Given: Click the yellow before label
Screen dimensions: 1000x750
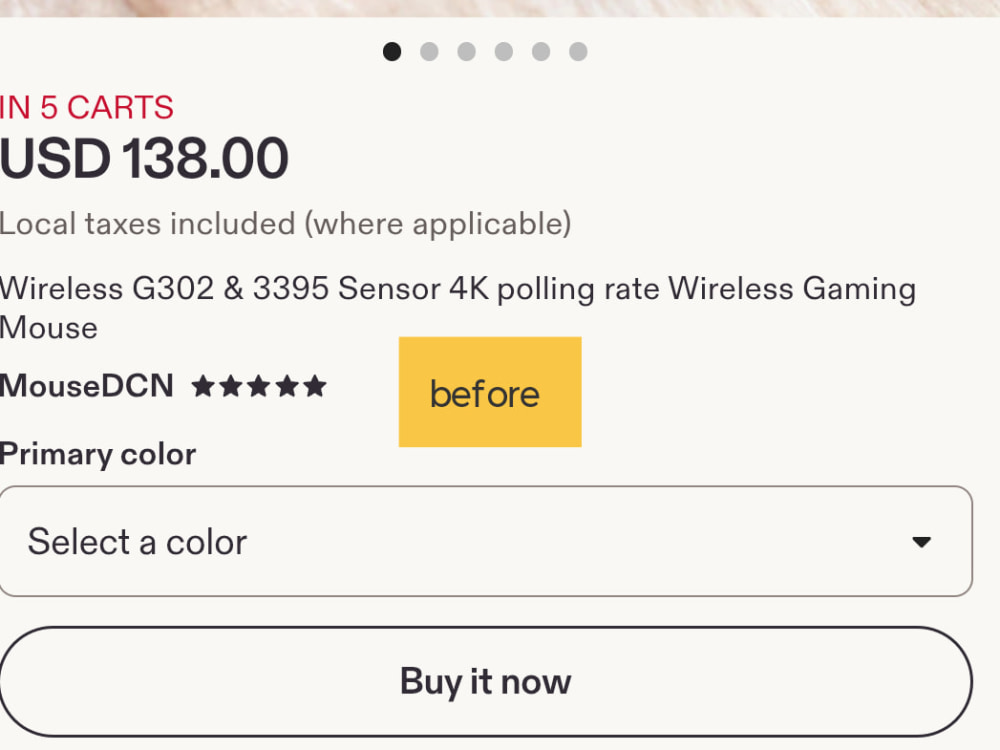Looking at the screenshot, I should coord(490,392).
